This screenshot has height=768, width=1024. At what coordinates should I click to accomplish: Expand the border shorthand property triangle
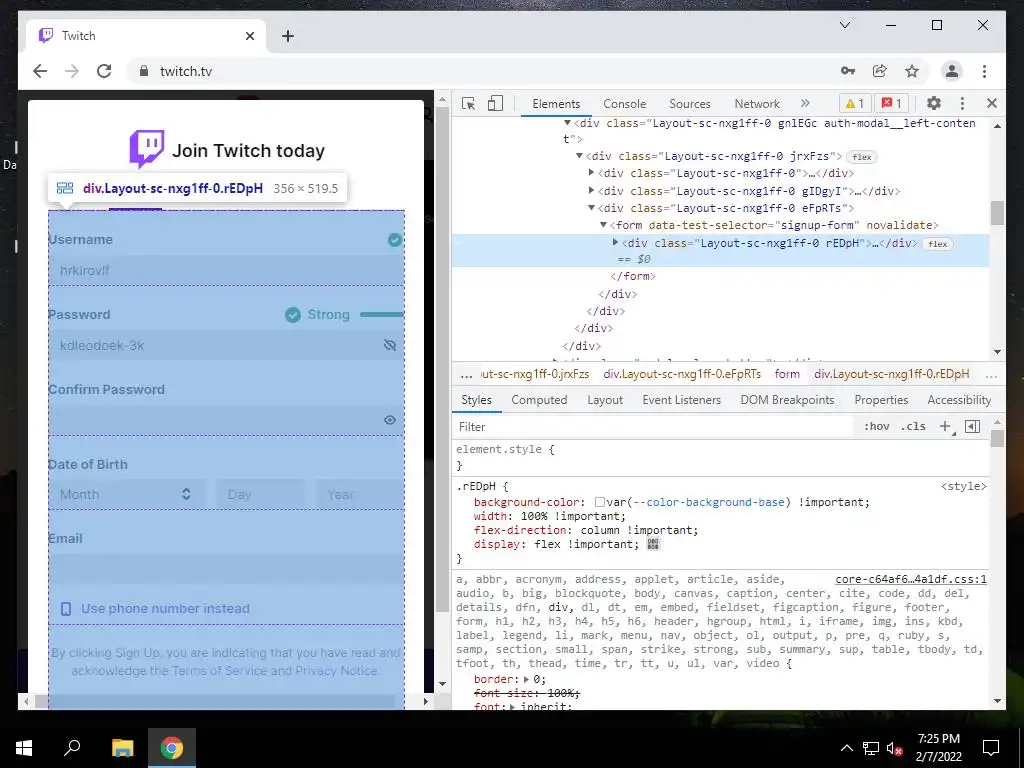tap(528, 679)
